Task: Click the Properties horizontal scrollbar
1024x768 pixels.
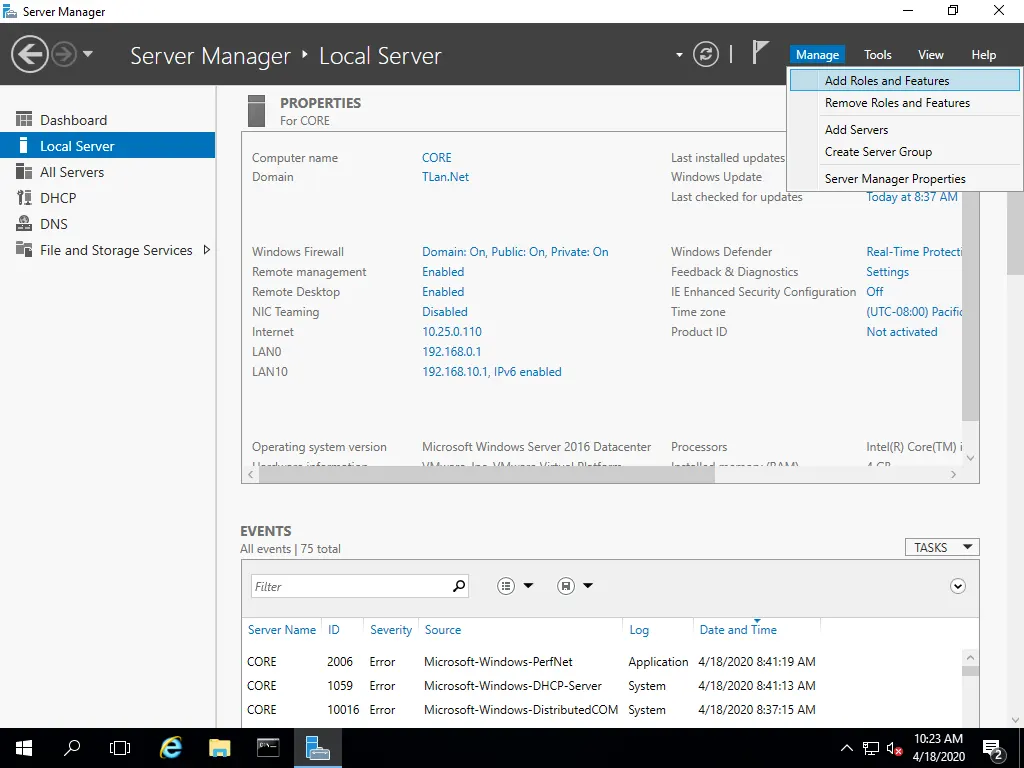Action: (x=487, y=475)
